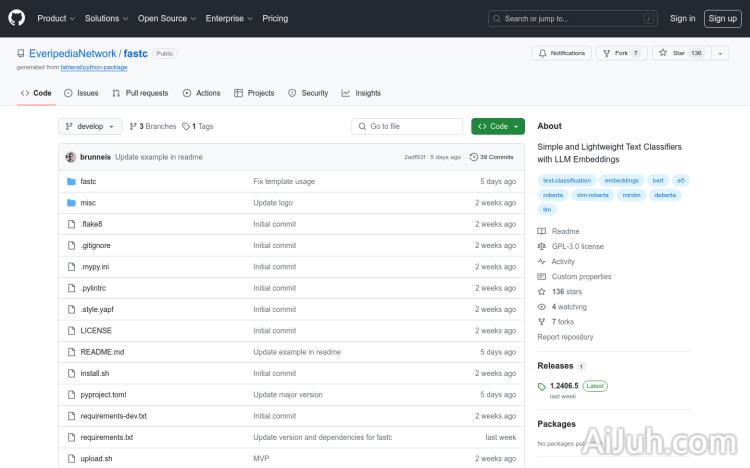Image resolution: width=750 pixels, height=468 pixels.
Task: Open the green Code dropdown
Action: click(x=498, y=127)
